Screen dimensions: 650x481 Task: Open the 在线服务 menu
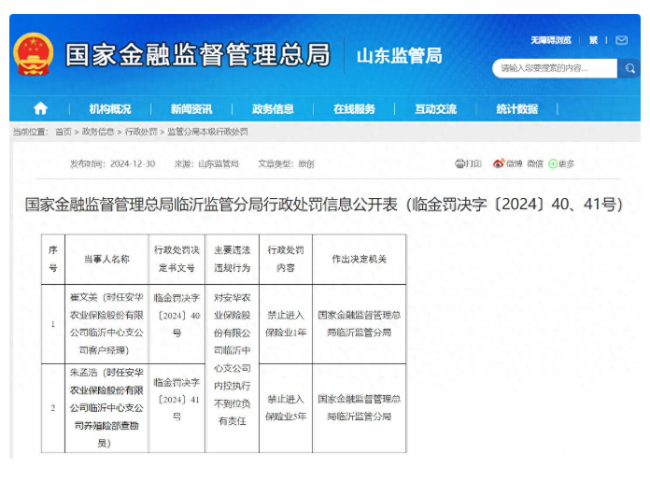(x=354, y=109)
